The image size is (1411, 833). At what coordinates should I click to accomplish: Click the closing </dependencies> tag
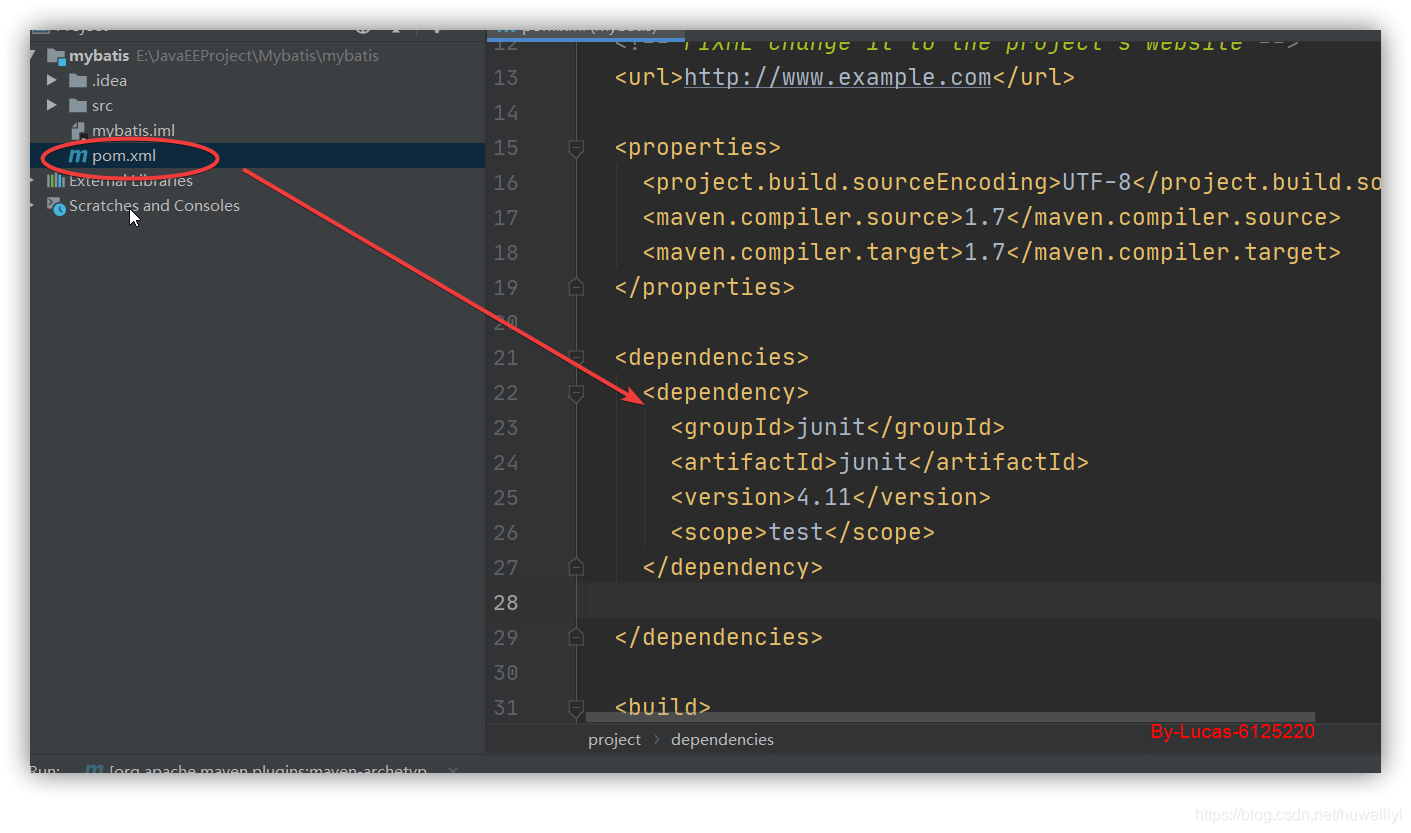tap(719, 637)
